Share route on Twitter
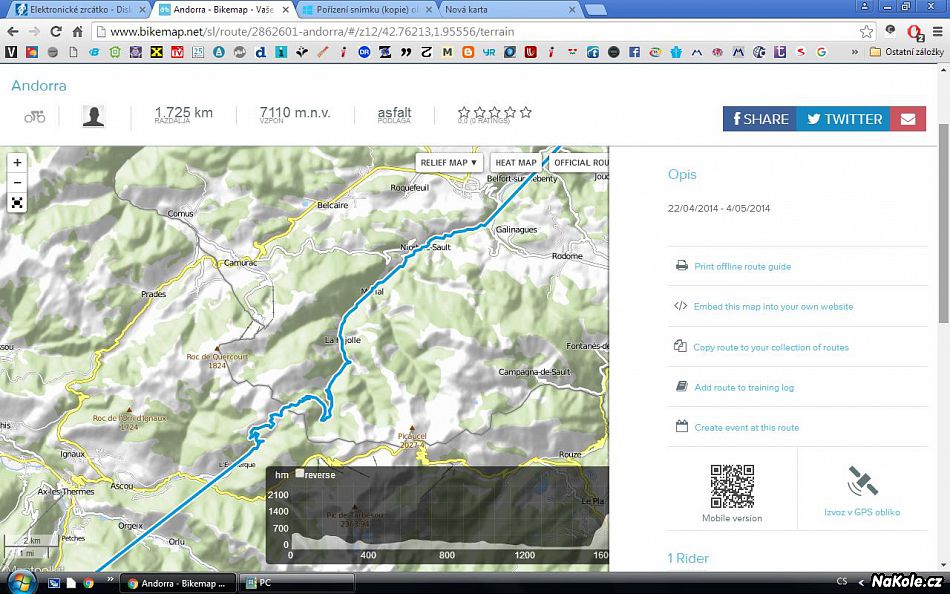The height and width of the screenshot is (594, 950). pyautogui.click(x=843, y=119)
